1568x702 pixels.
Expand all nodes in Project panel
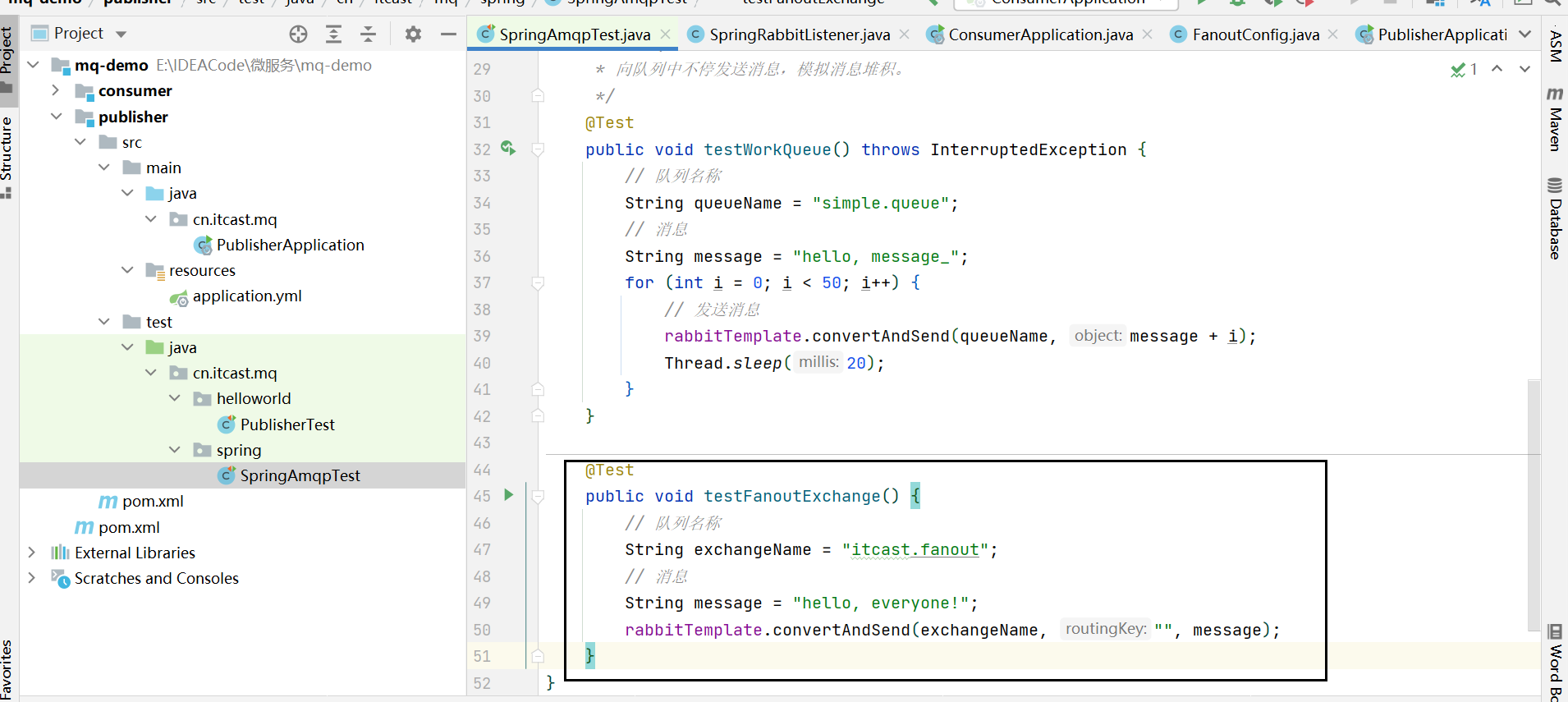(x=333, y=34)
